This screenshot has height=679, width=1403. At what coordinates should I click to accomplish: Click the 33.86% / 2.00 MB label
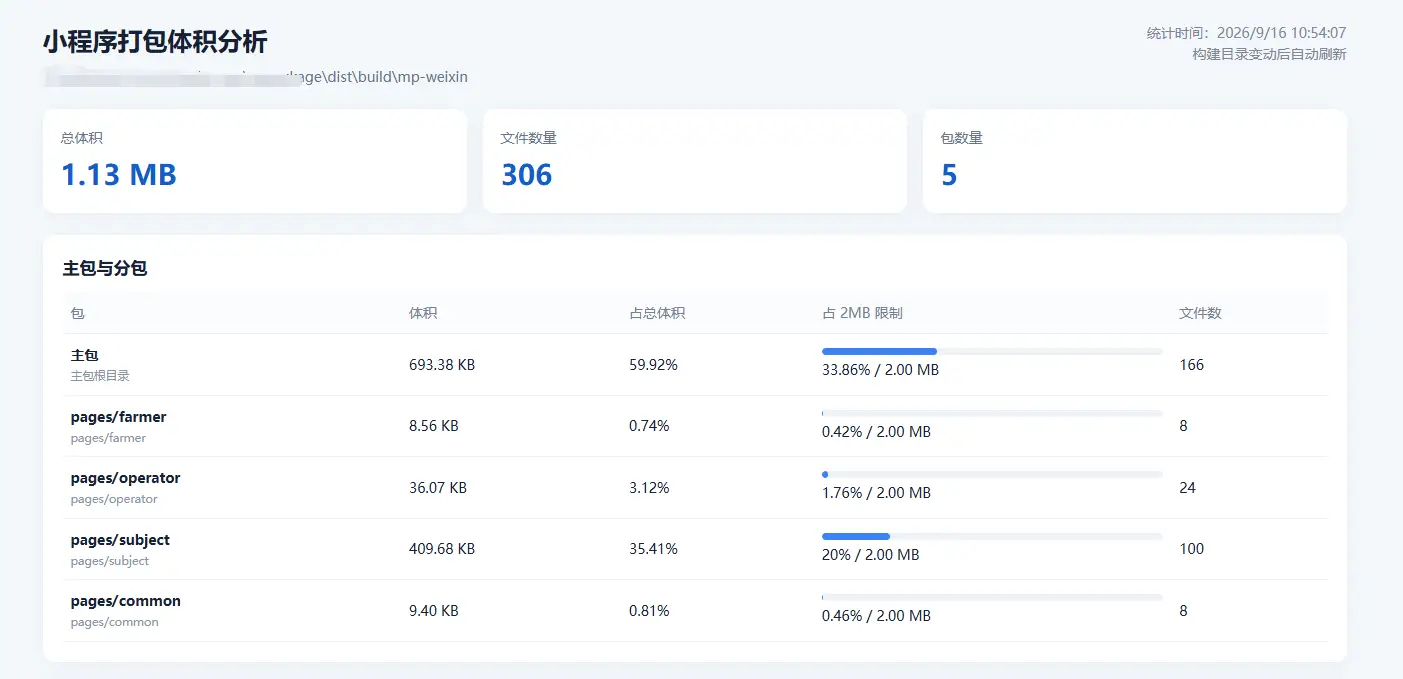pos(880,370)
